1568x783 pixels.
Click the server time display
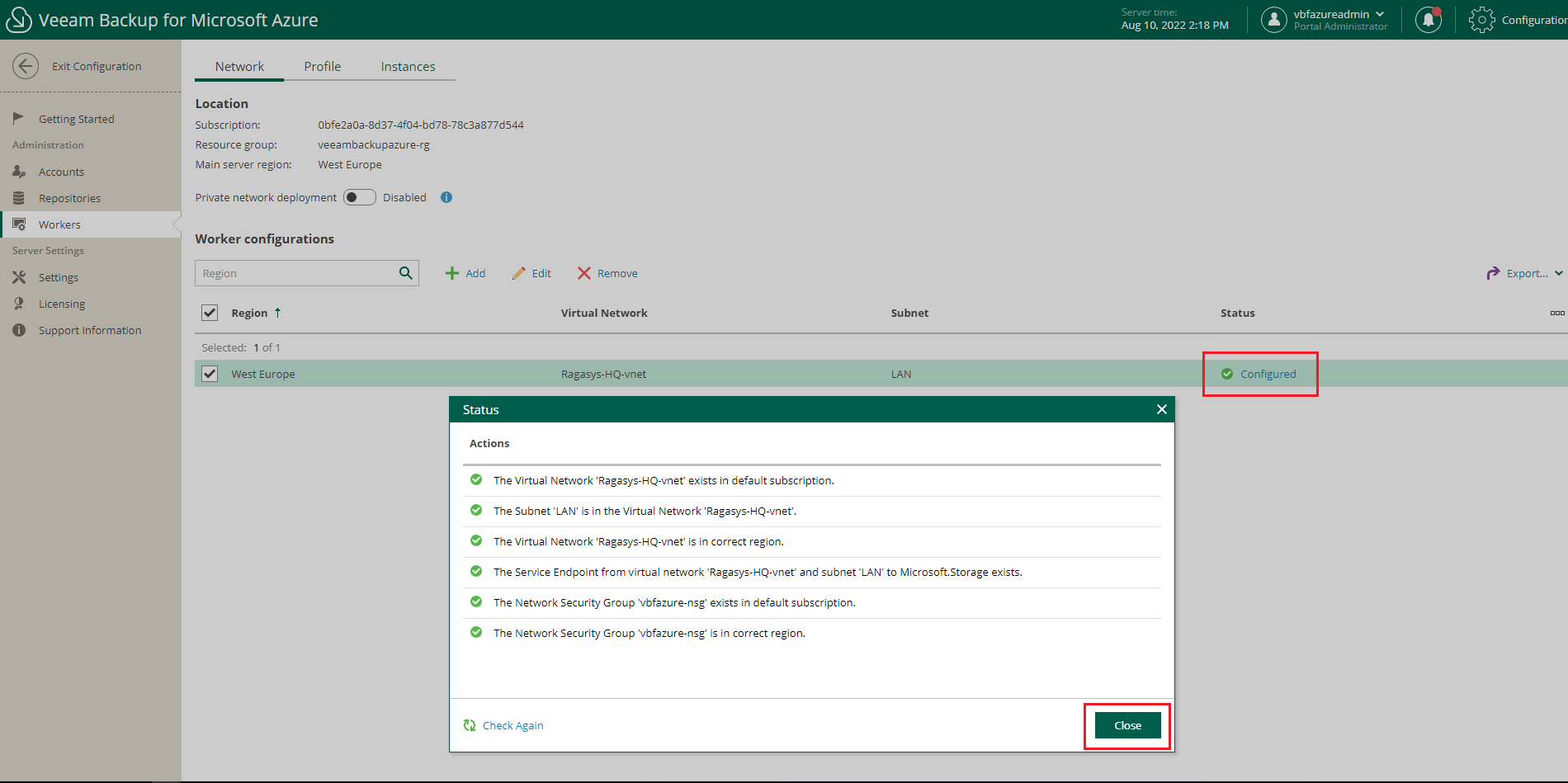pos(1175,19)
